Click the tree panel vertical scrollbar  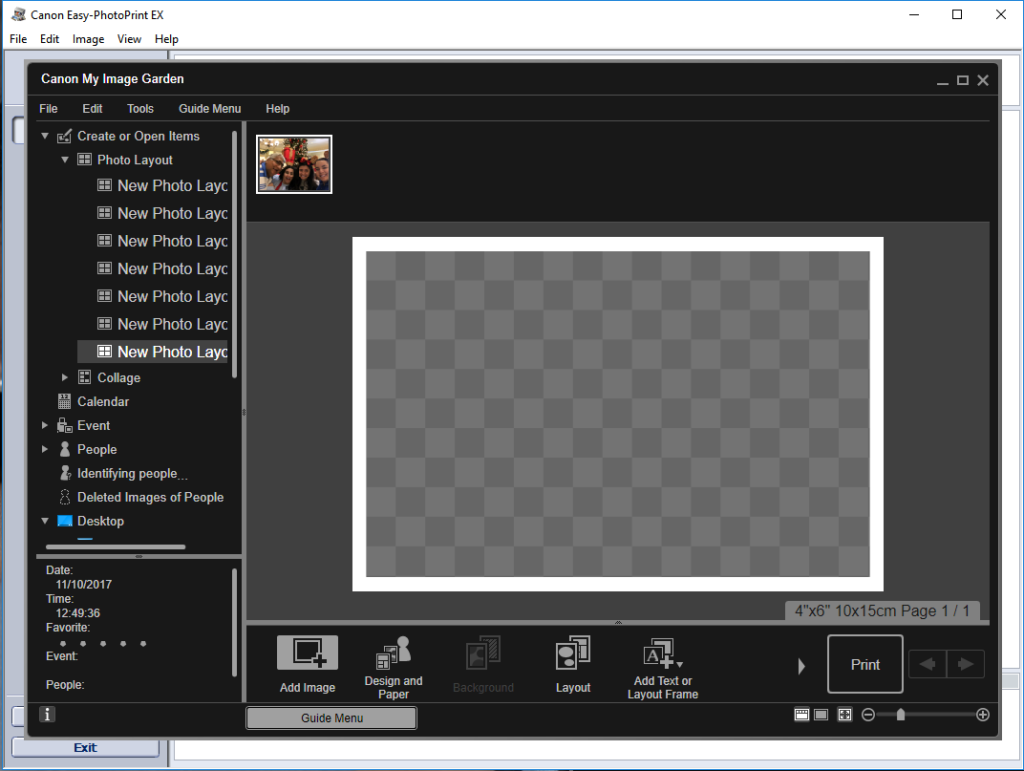tap(234, 254)
